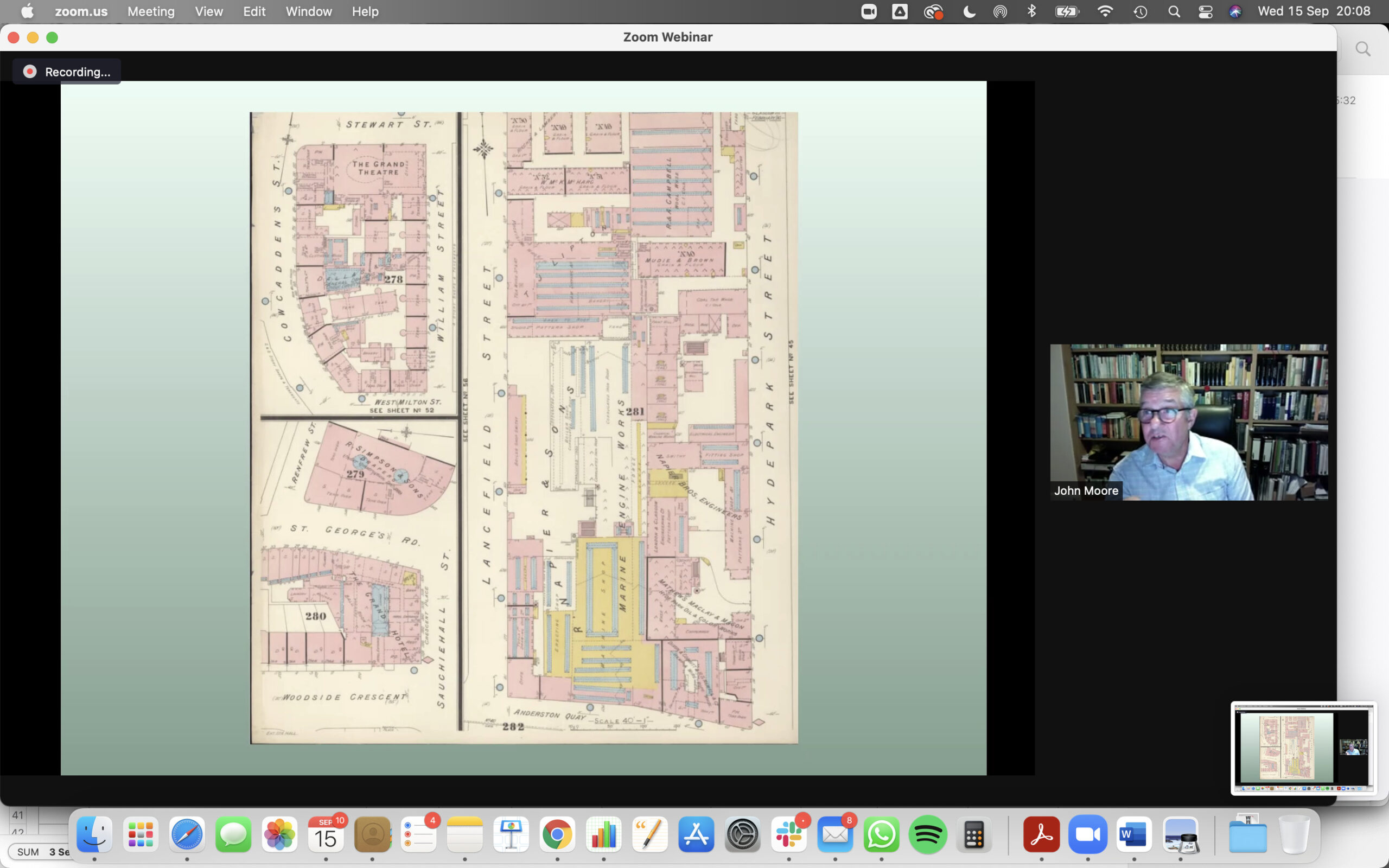This screenshot has width=1389, height=868.
Task: Open App Store from the Dock
Action: click(x=696, y=834)
